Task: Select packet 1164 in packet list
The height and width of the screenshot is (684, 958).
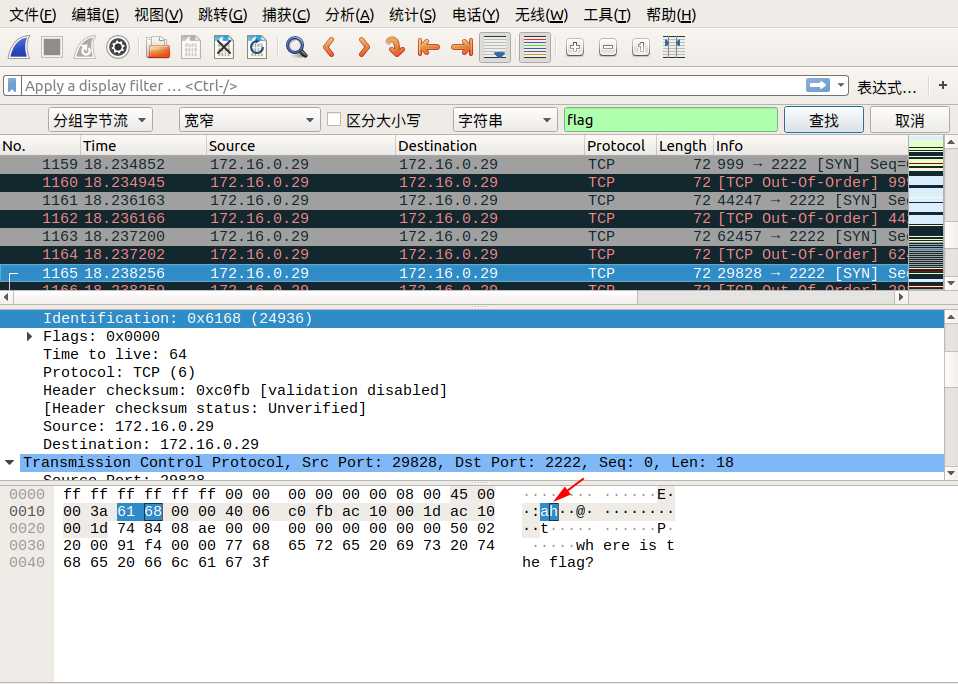Action: point(454,255)
